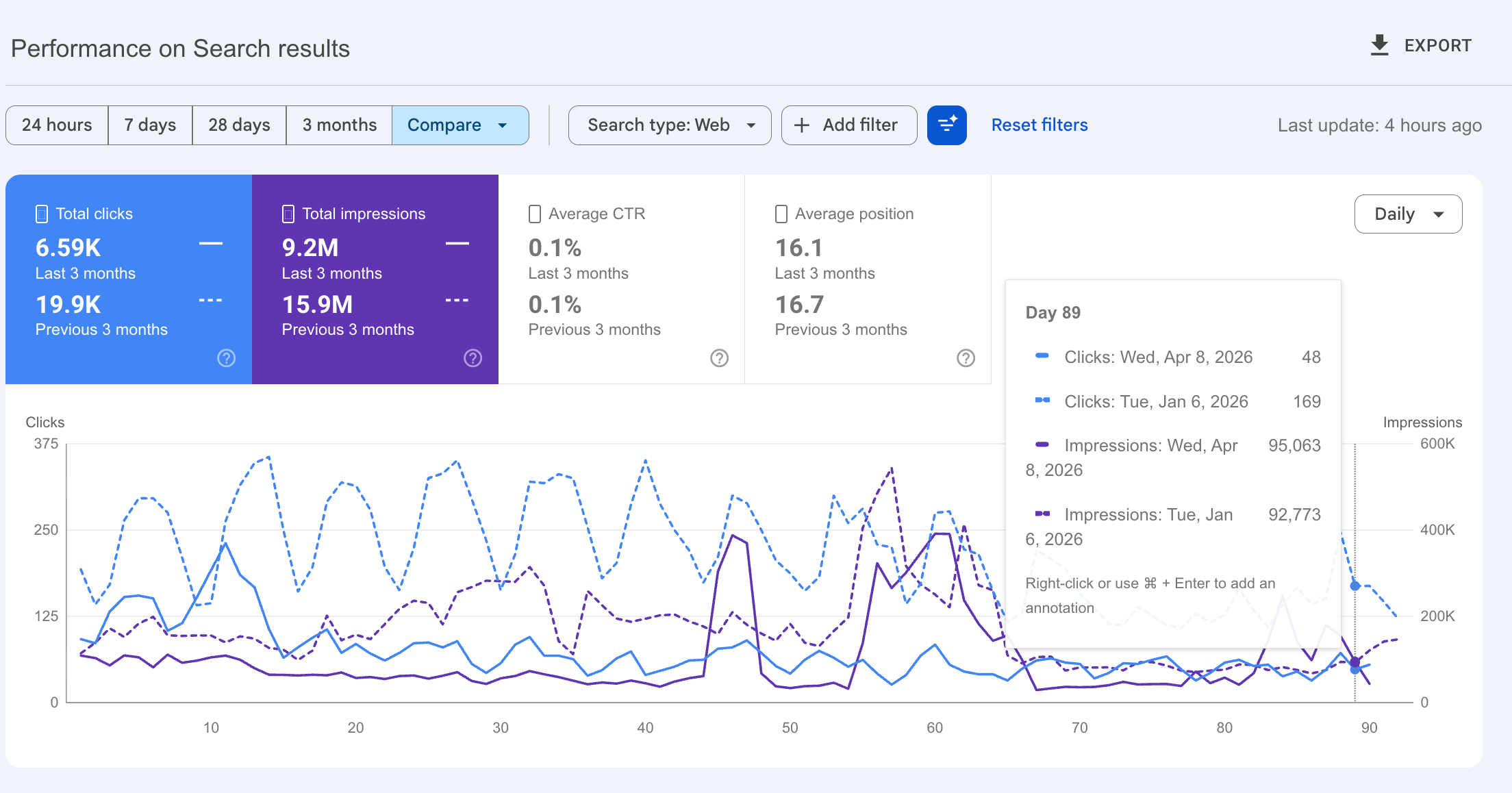The height and width of the screenshot is (793, 1512).
Task: Open the Daily granularity dropdown
Action: pos(1408,214)
